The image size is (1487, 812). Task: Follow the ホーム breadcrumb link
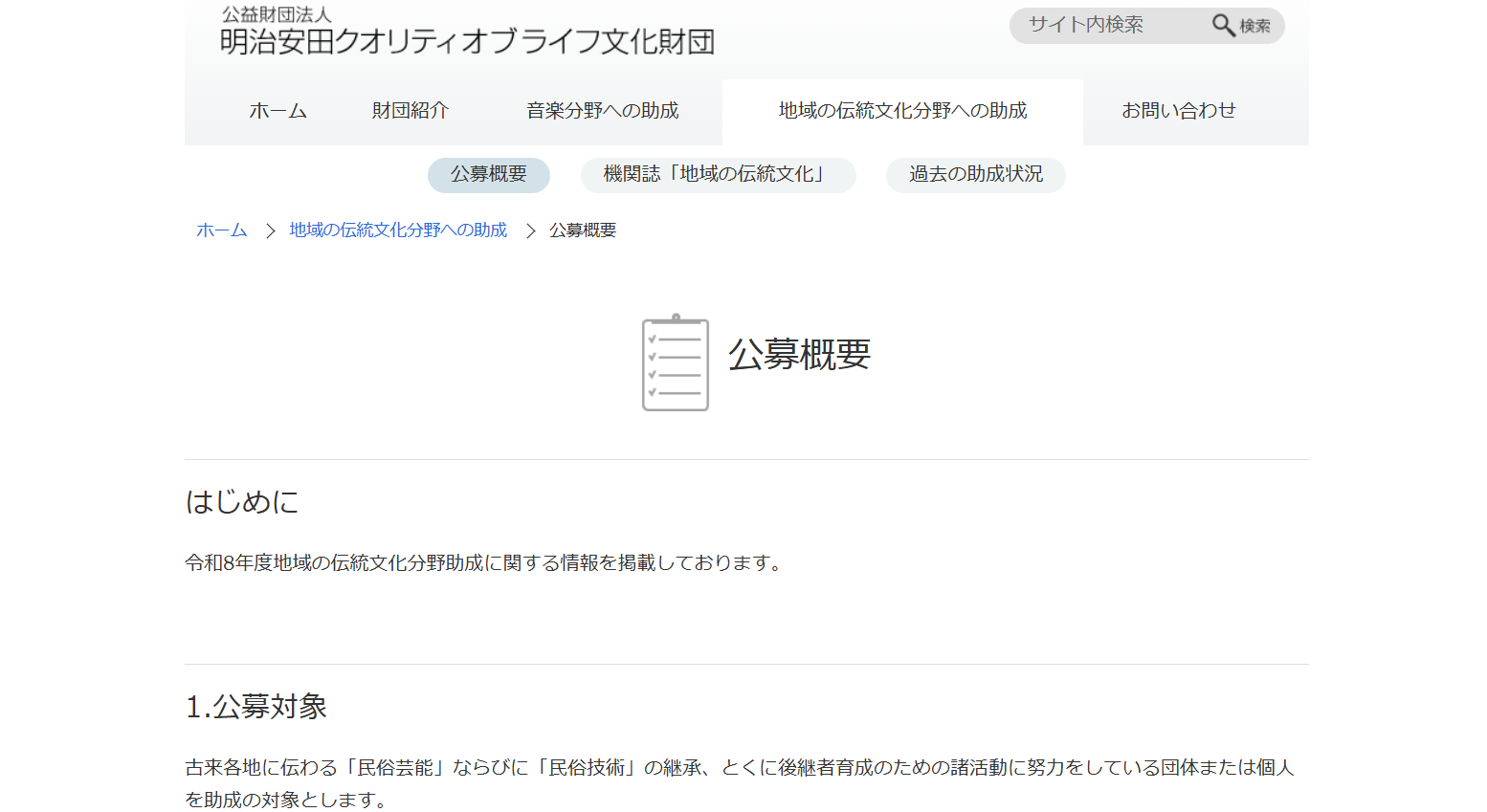[x=221, y=230]
